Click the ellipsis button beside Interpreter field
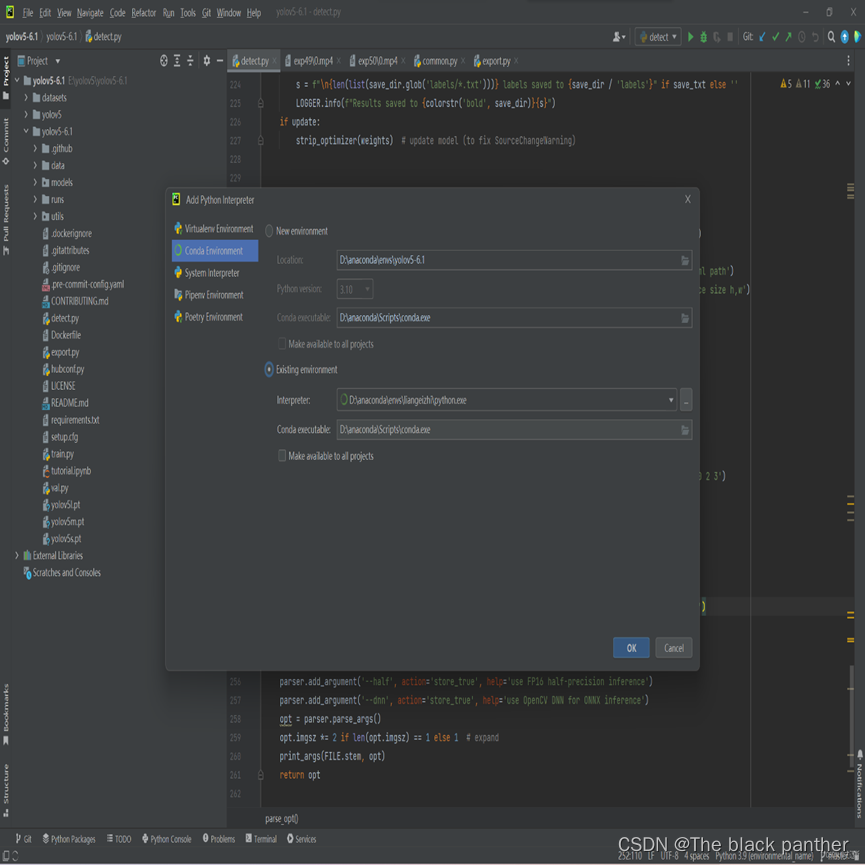 (x=686, y=400)
